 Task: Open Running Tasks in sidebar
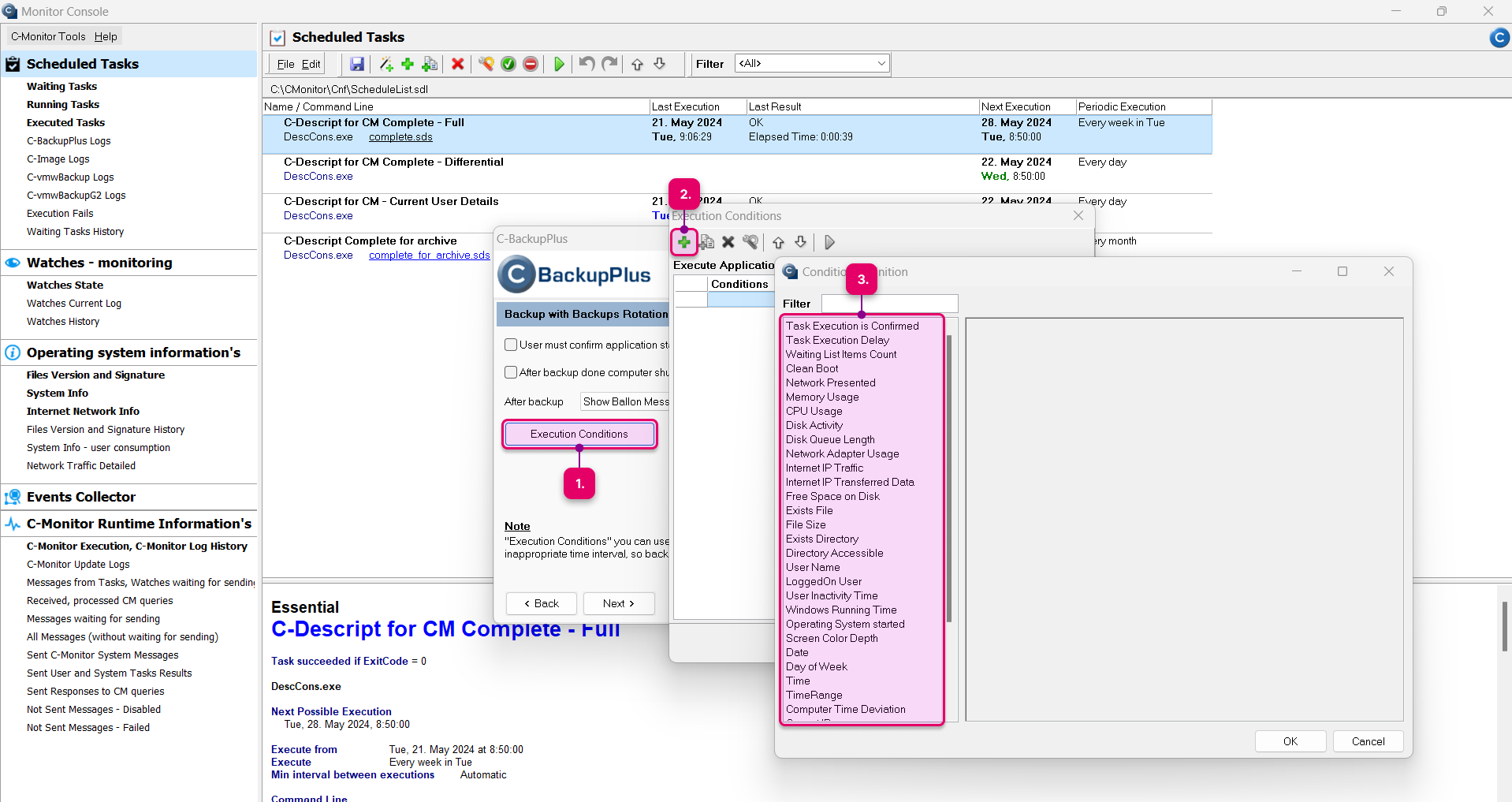point(63,104)
